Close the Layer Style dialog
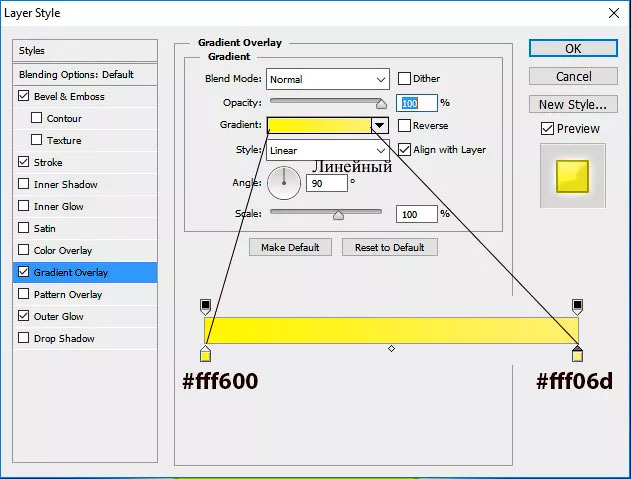The image size is (631, 479). pyautogui.click(x=614, y=13)
